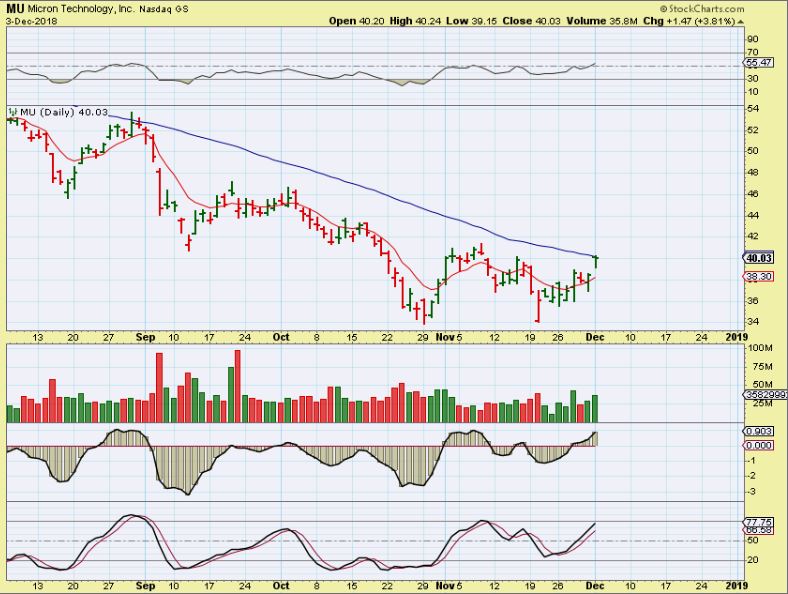Click 2019 label on the bottom date axis
Viewport: 788px width, 594px height.
737,586
